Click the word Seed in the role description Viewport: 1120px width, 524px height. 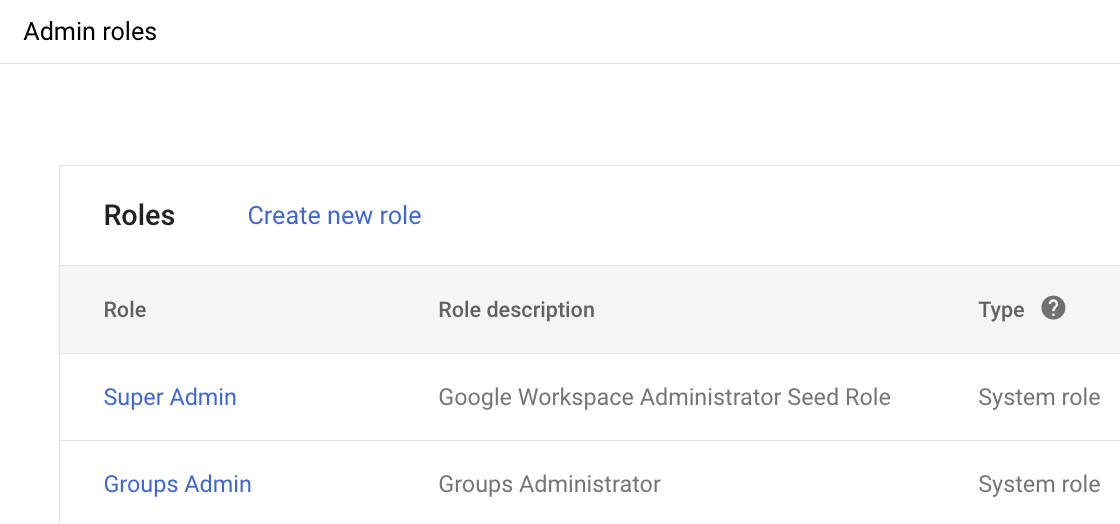tap(812, 397)
